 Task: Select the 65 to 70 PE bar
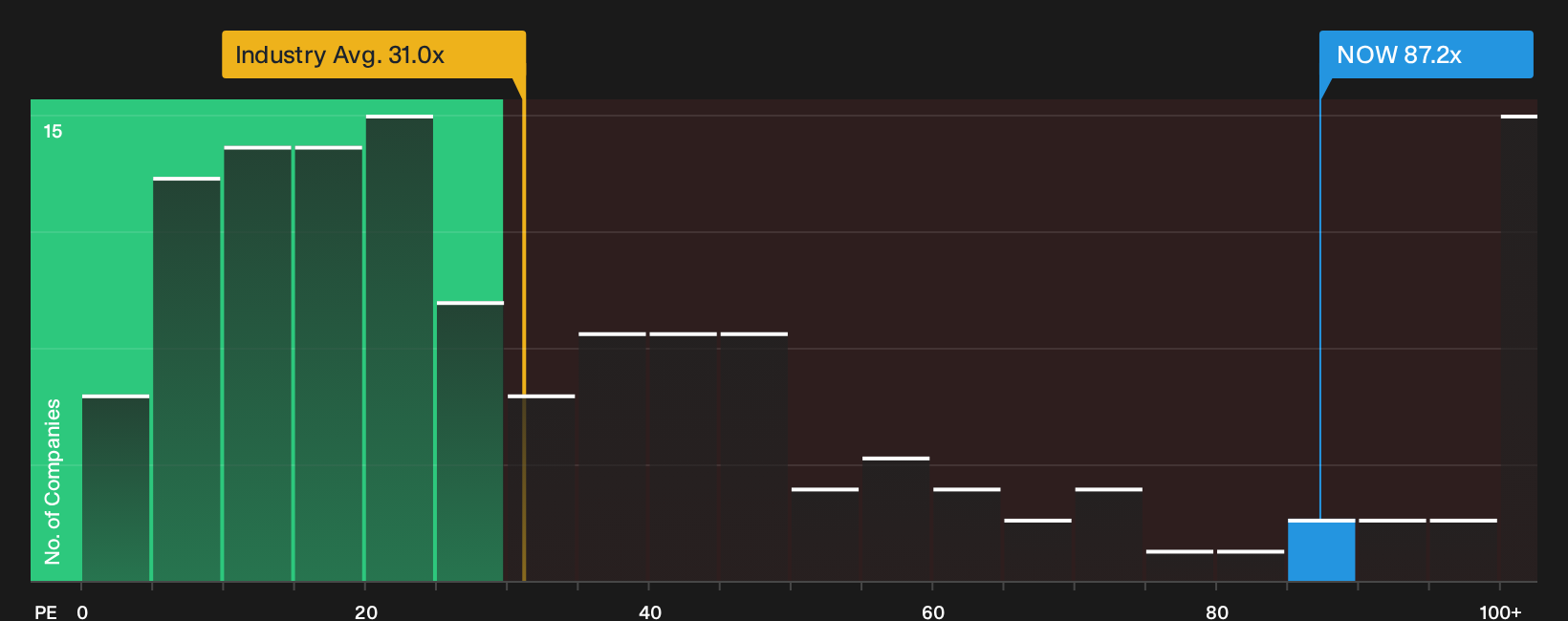click(x=1038, y=550)
